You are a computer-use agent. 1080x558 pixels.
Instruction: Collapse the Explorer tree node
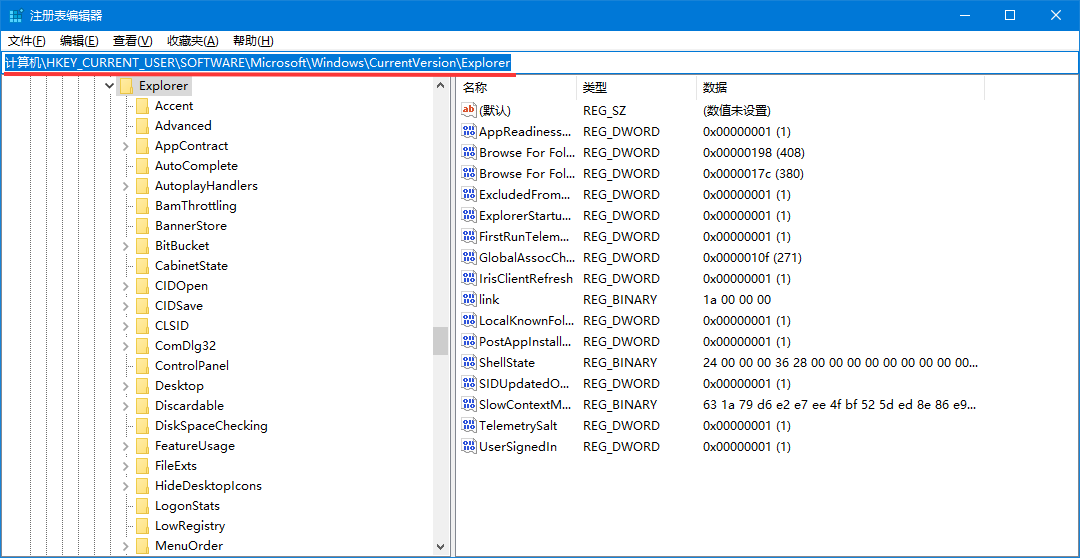coord(109,86)
